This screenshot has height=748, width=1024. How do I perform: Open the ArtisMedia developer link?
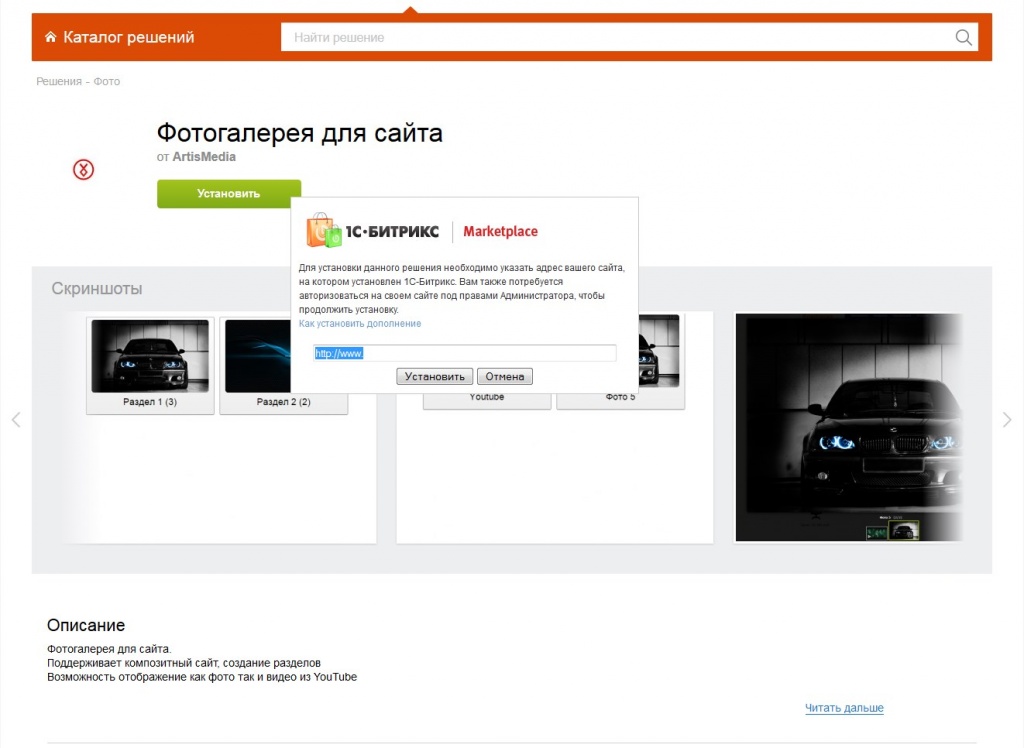204,157
